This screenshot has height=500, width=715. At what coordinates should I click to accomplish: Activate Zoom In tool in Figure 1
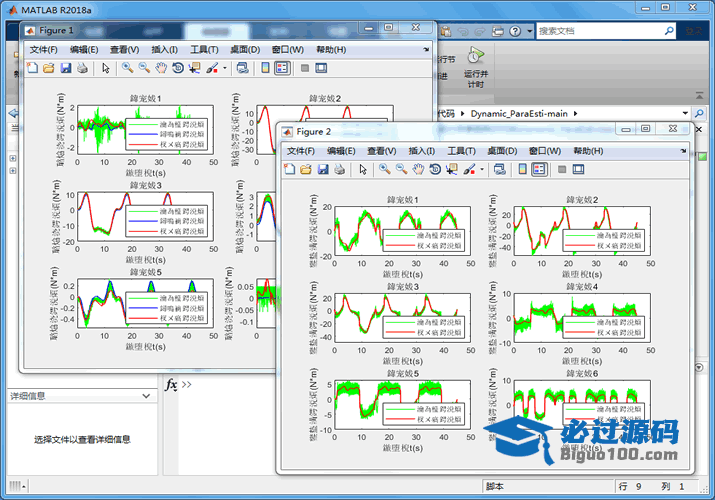pyautogui.click(x=127, y=68)
